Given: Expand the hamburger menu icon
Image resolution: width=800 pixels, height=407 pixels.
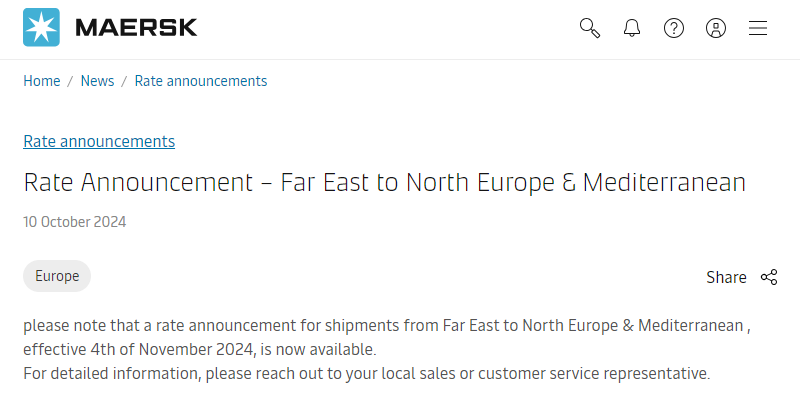Looking at the screenshot, I should click(758, 28).
